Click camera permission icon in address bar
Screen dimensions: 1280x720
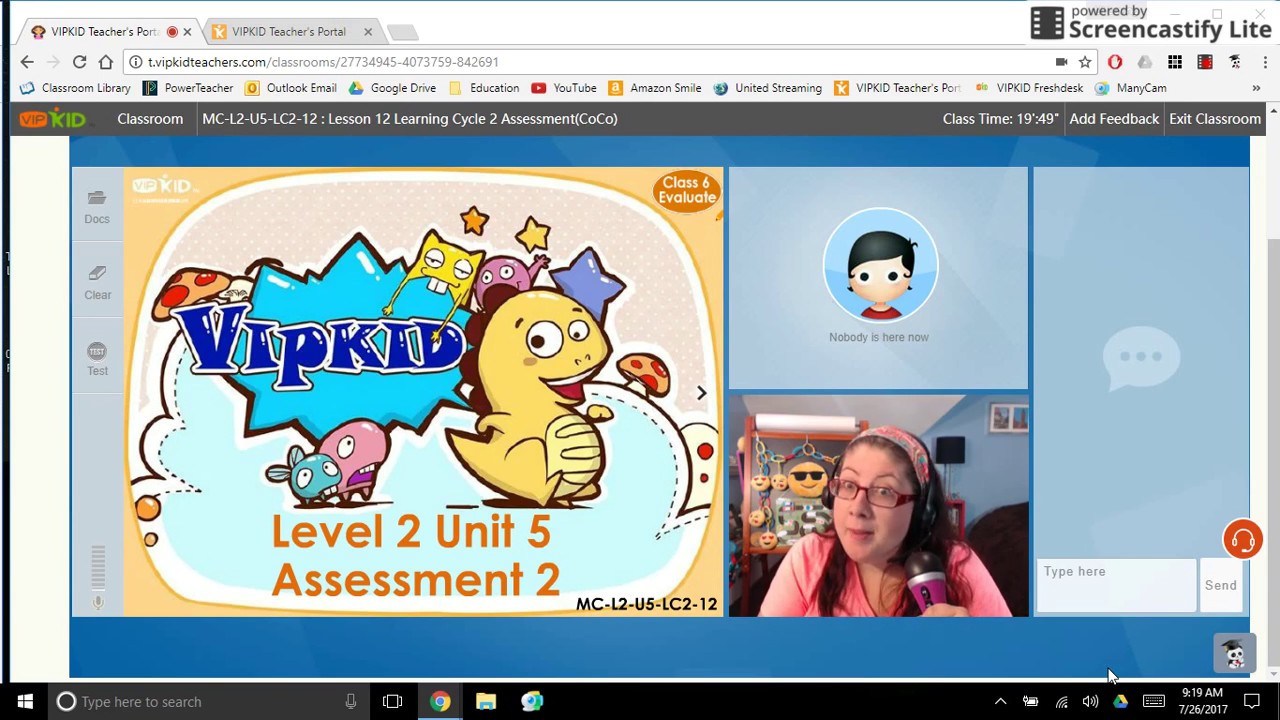click(x=1061, y=62)
